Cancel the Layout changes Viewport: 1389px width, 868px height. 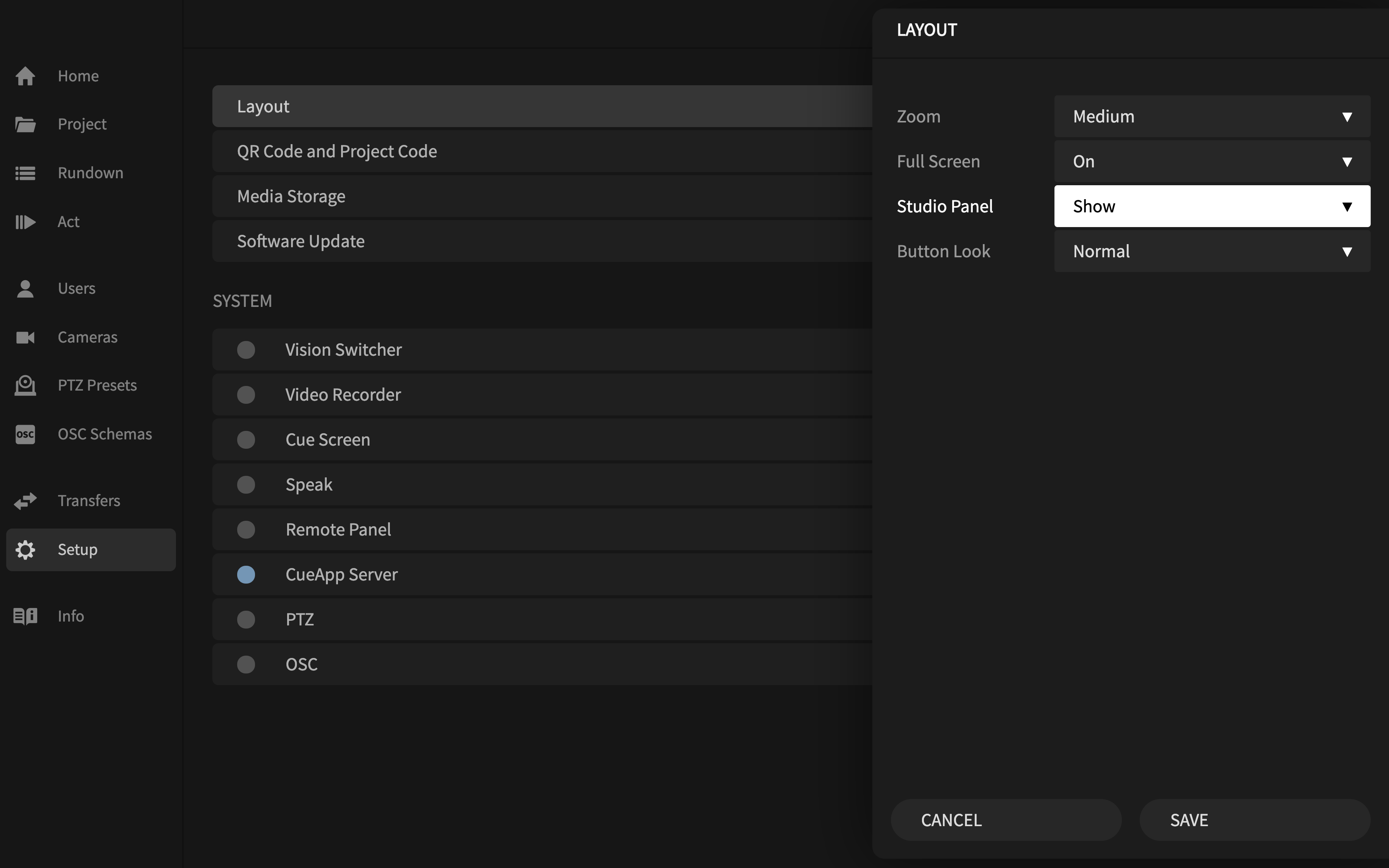click(x=1006, y=819)
